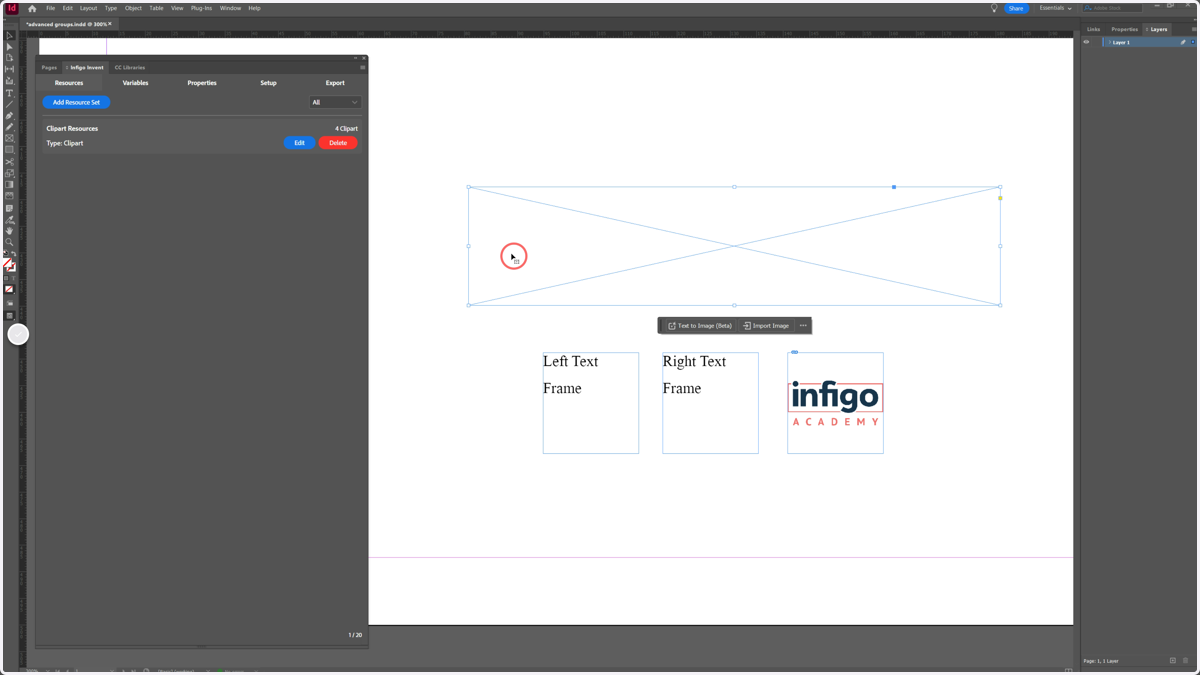
Task: Click the Layer 1 pen indicator
Action: 1183,42
